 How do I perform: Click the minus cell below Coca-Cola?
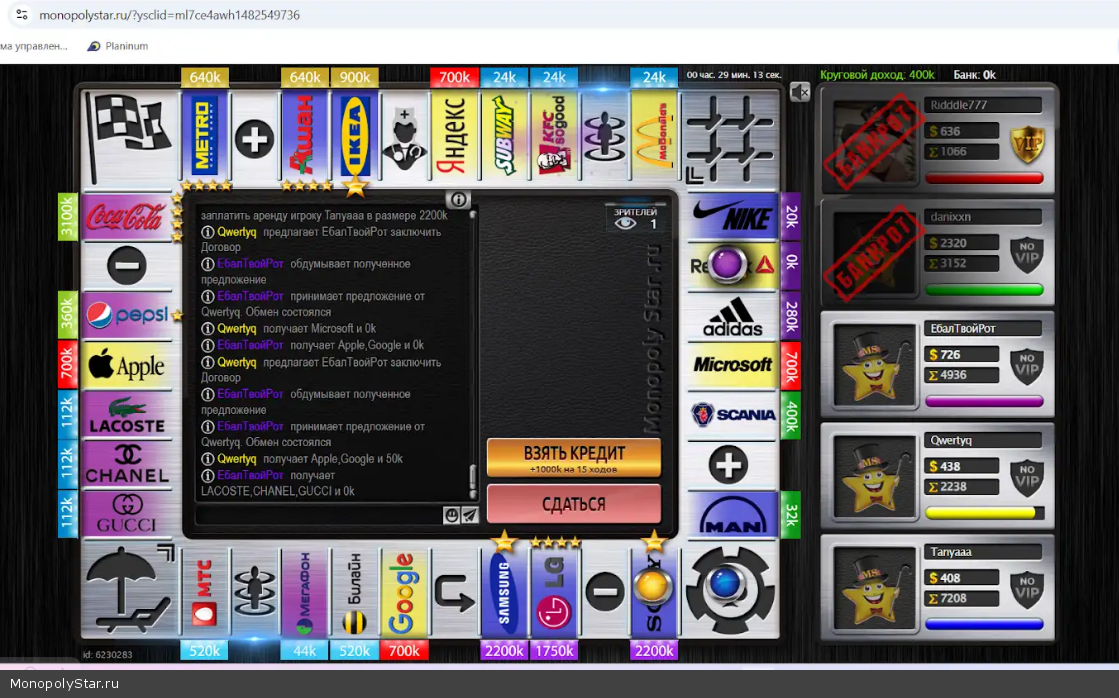tap(126, 265)
